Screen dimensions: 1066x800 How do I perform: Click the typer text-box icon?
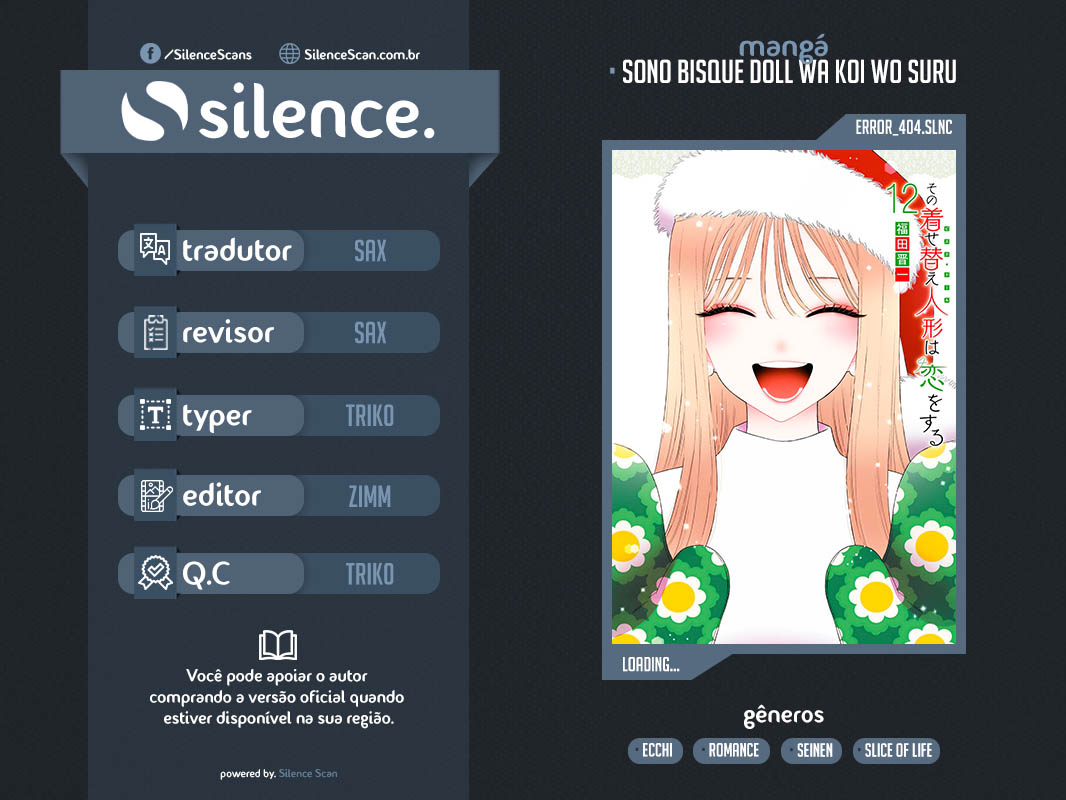click(155, 415)
